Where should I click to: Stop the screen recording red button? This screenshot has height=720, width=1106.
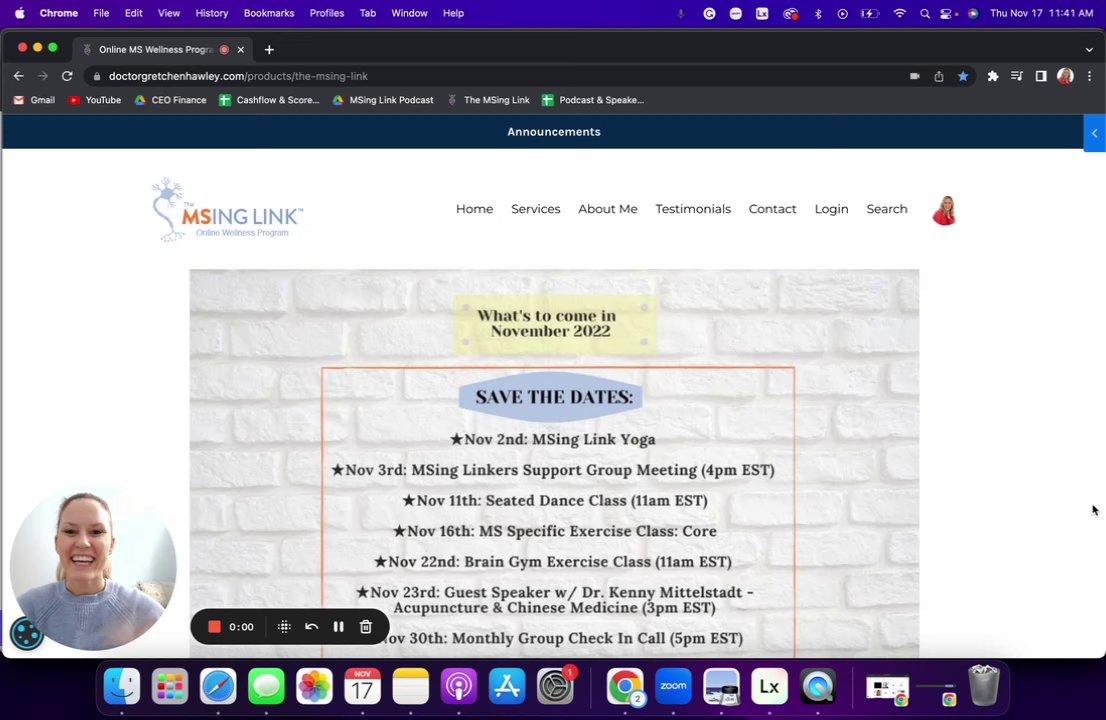click(214, 626)
